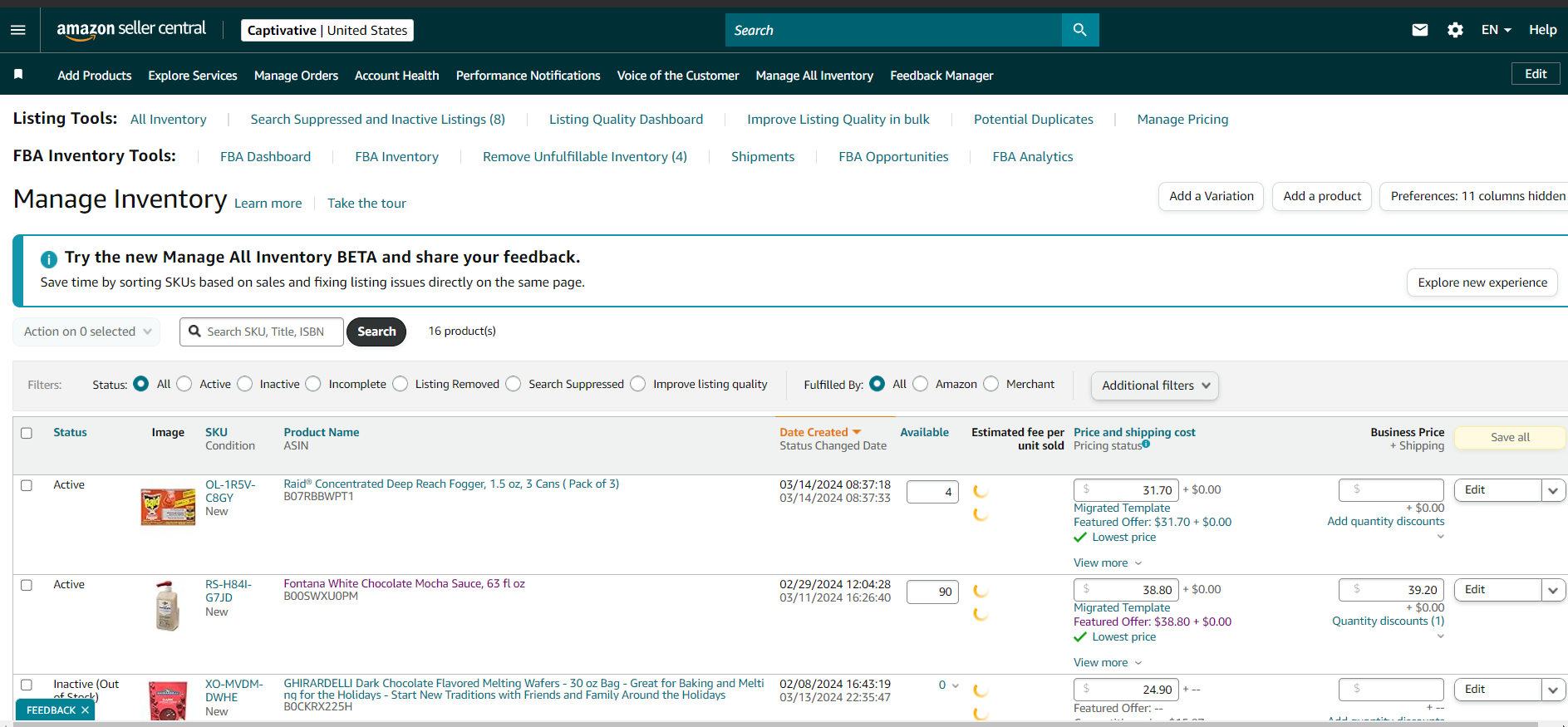Edit Raid Fogger price field 31.70

pyautogui.click(x=1126, y=490)
